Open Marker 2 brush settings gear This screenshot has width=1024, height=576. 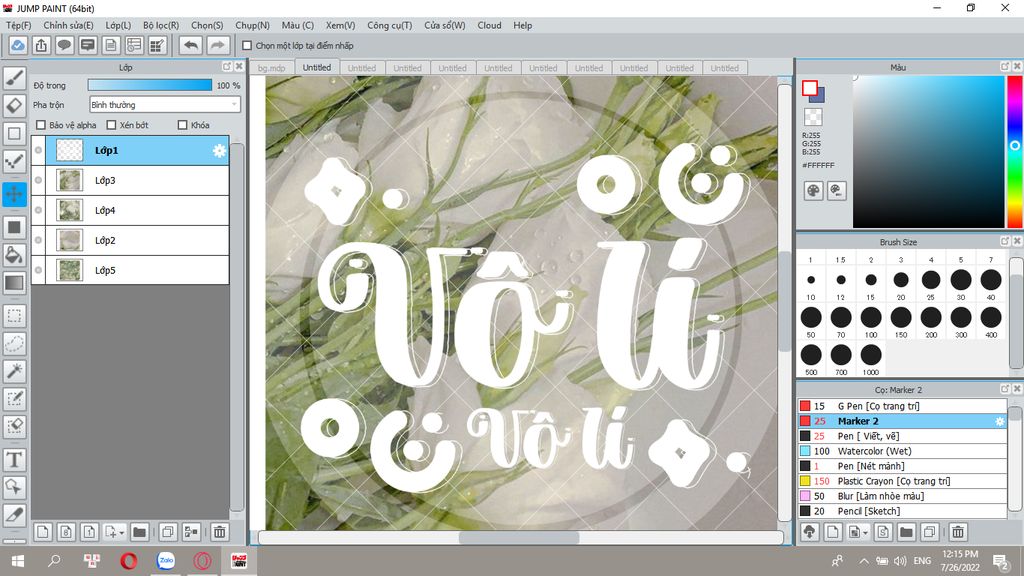(999, 421)
